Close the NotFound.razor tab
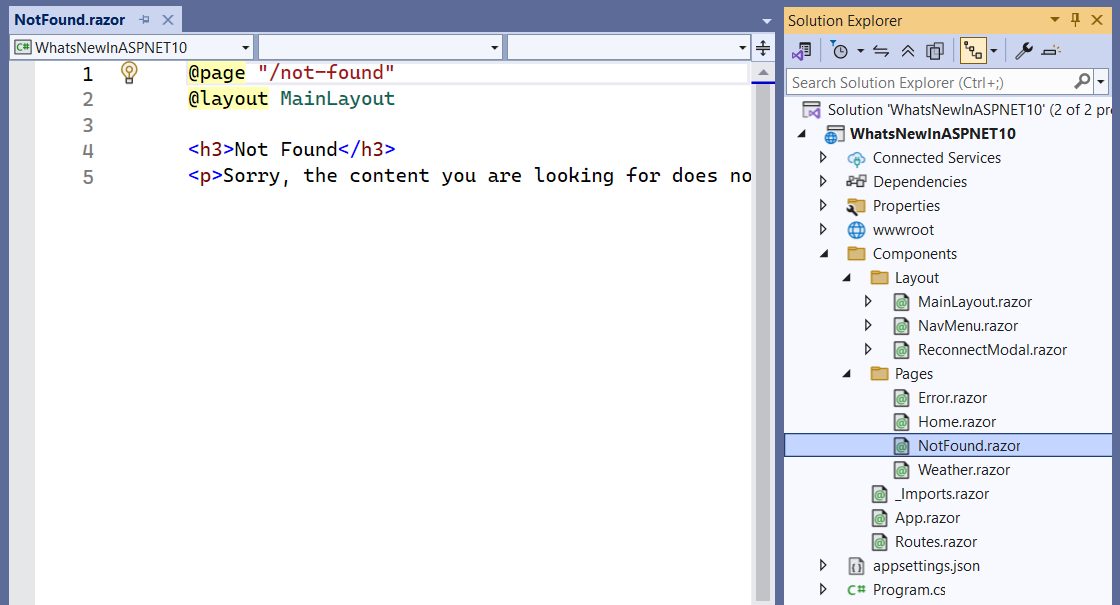This screenshot has height=605, width=1120. coord(167,20)
